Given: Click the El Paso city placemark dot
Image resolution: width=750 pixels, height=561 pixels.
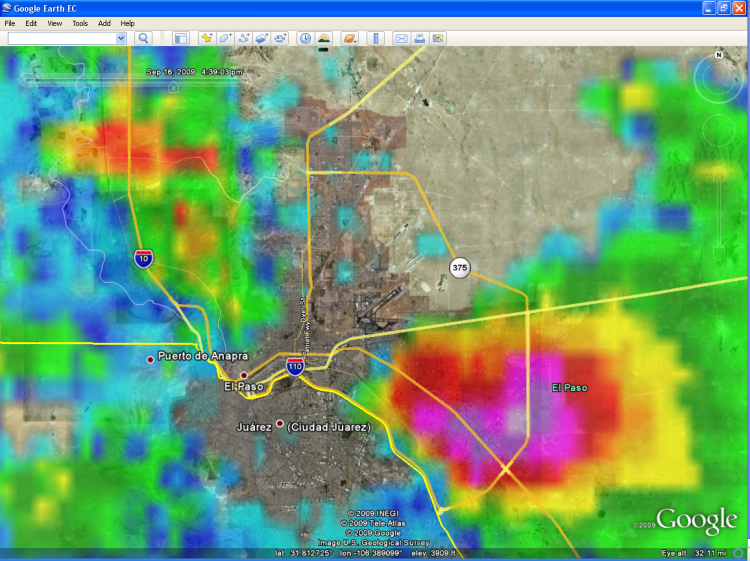Looking at the screenshot, I should point(244,375).
